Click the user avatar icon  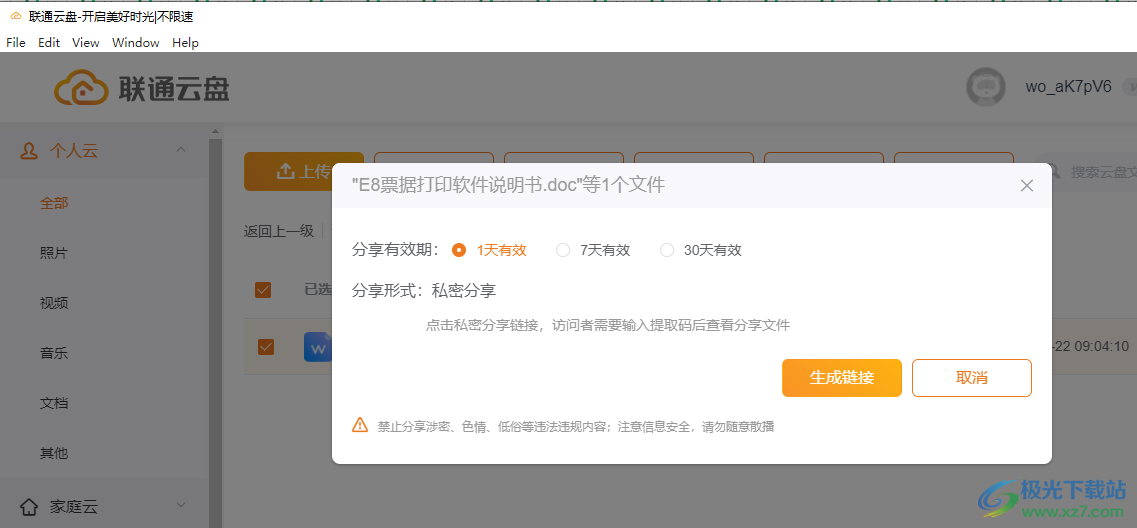tap(986, 87)
